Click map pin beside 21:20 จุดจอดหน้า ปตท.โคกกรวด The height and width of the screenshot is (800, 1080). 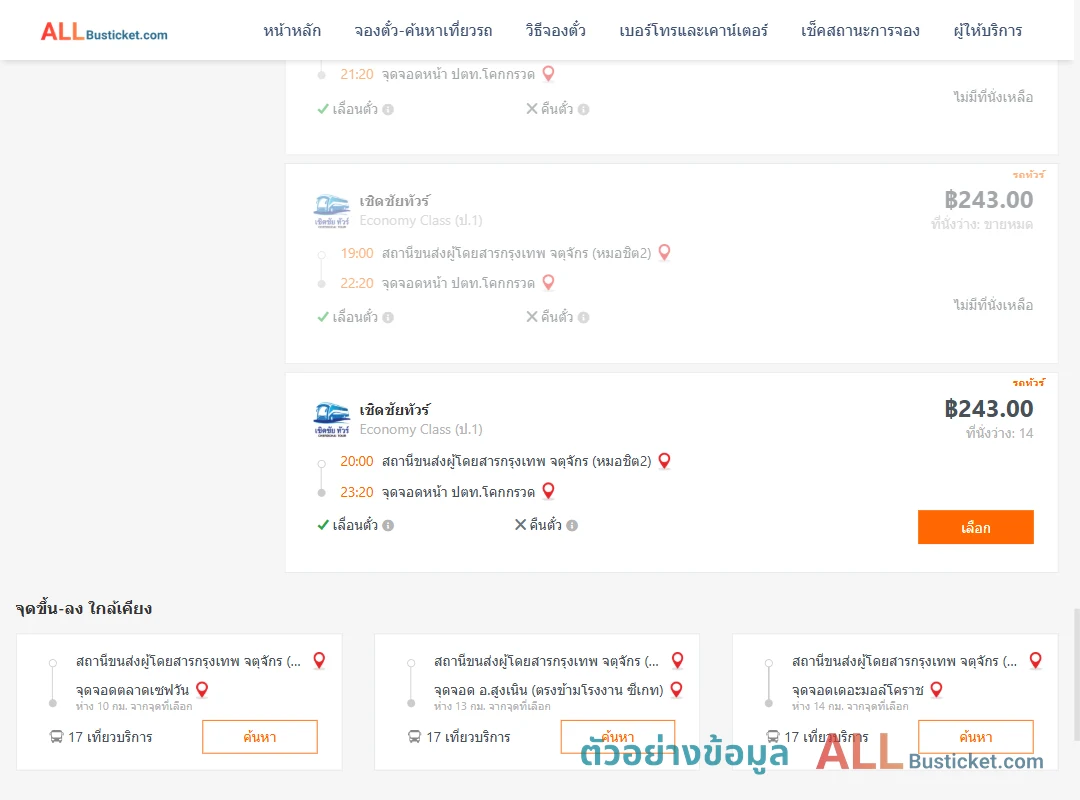tap(548, 74)
